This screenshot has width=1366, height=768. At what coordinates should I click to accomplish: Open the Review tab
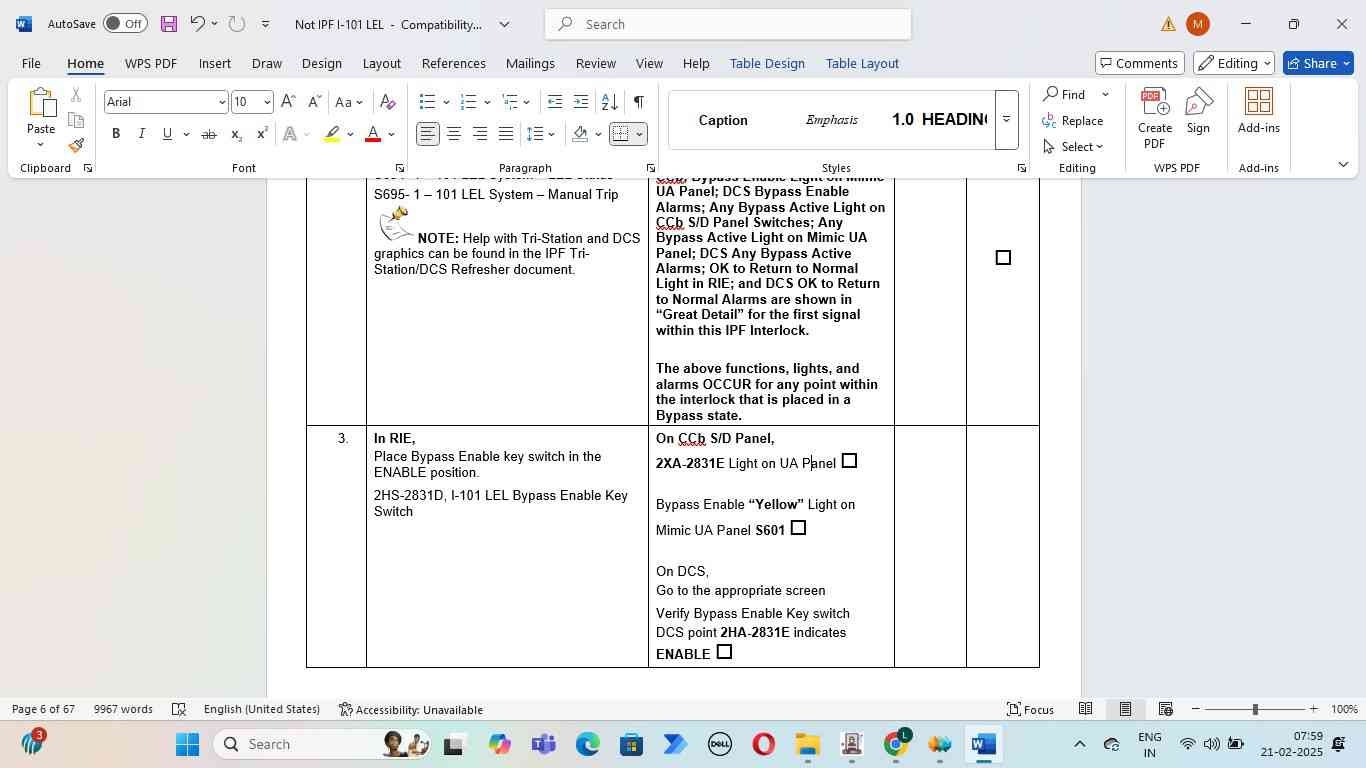[595, 63]
